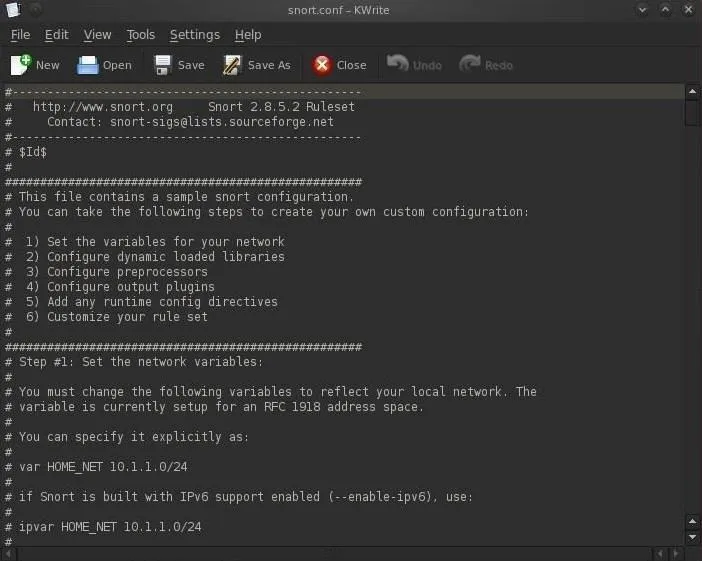Click vertical scrollbar down arrow at bottom

point(692,536)
